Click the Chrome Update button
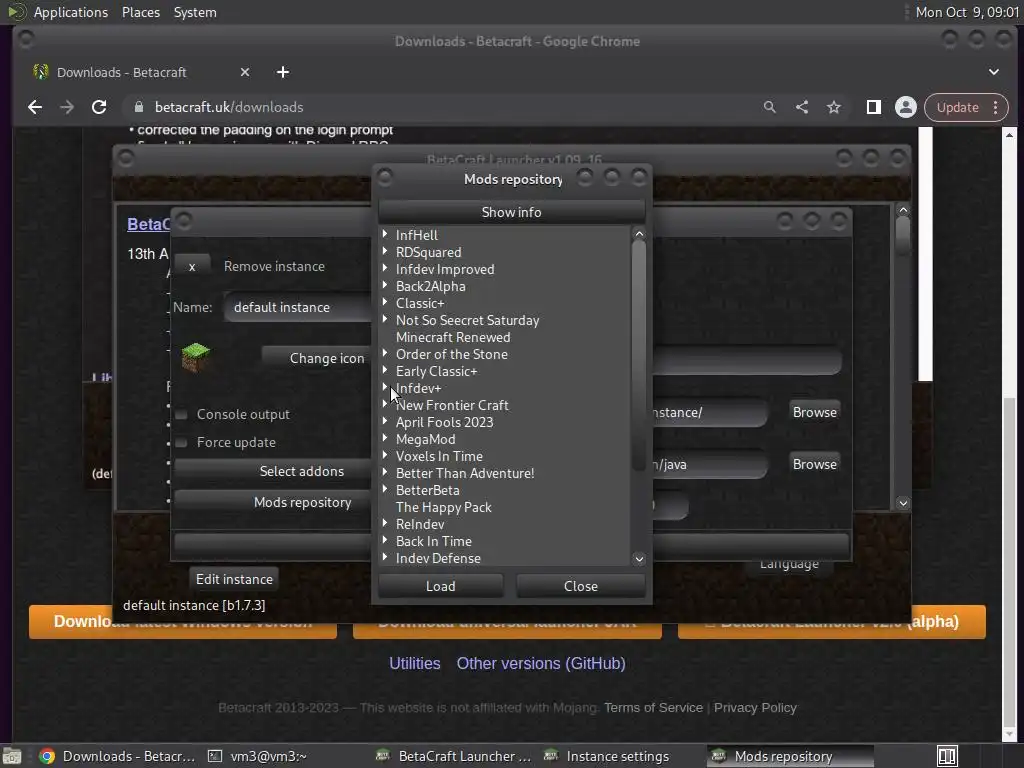 tap(957, 107)
